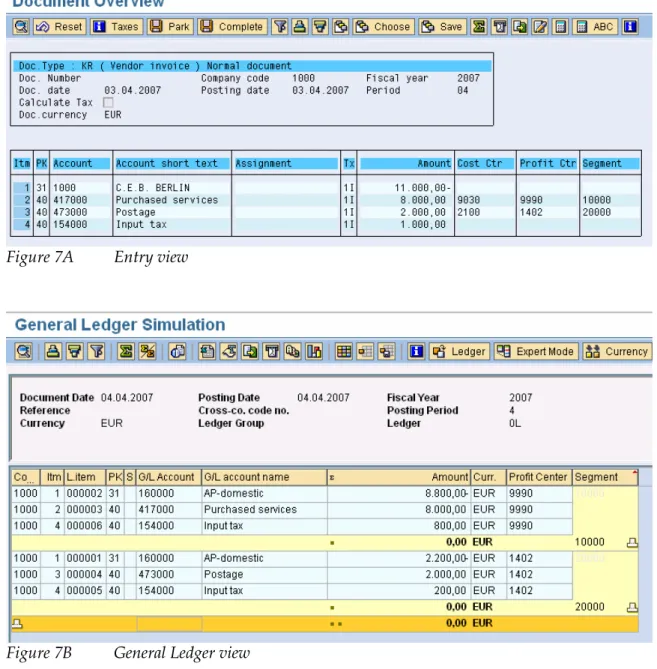Click the Cost Ctr column header
Screen dimensions: 657x669
point(485,163)
